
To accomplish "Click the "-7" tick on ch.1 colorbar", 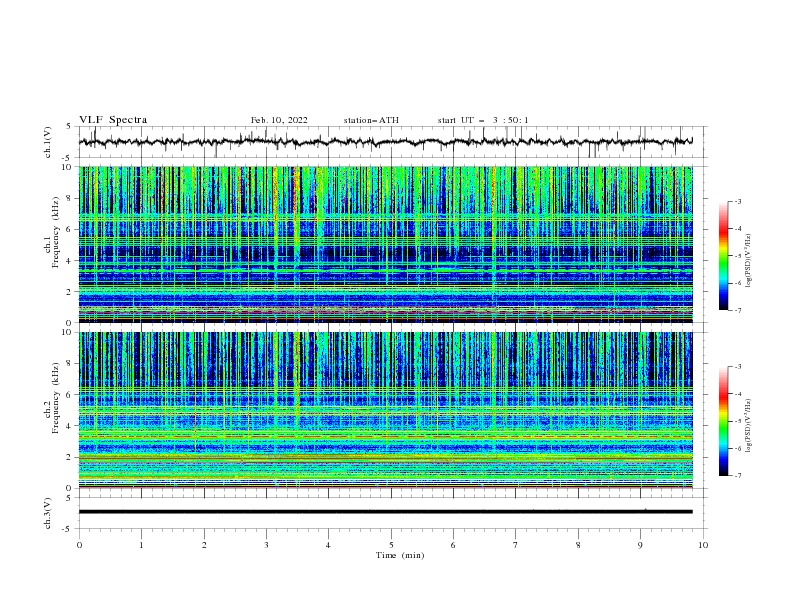I will pos(737,311).
